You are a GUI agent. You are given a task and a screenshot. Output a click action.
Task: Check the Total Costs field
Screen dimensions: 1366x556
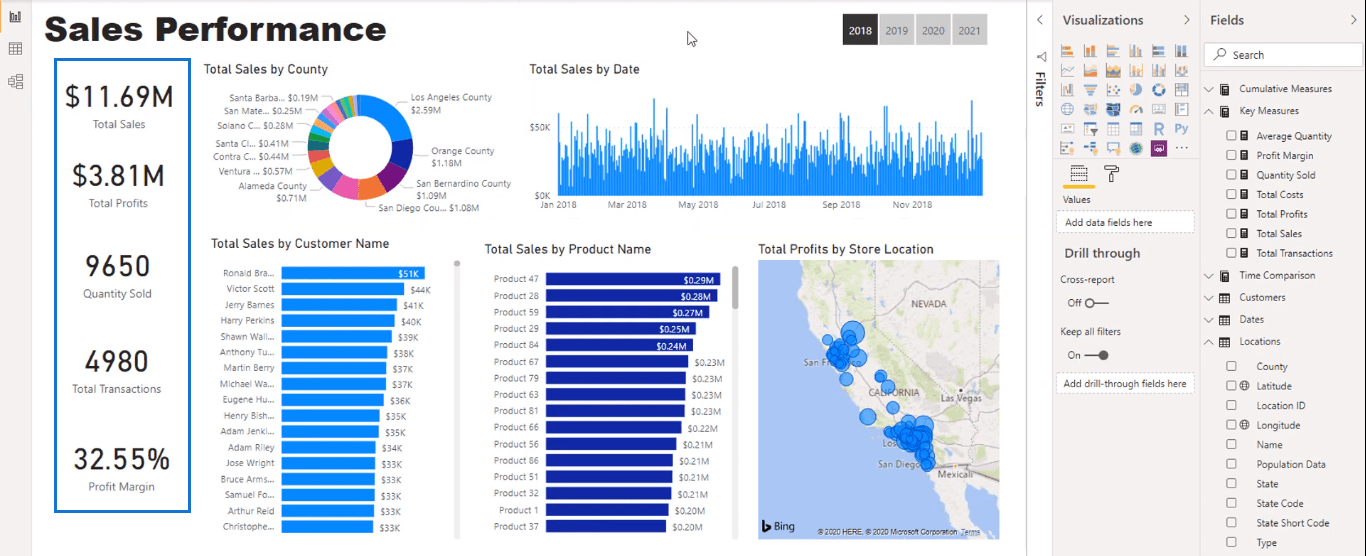point(1232,194)
